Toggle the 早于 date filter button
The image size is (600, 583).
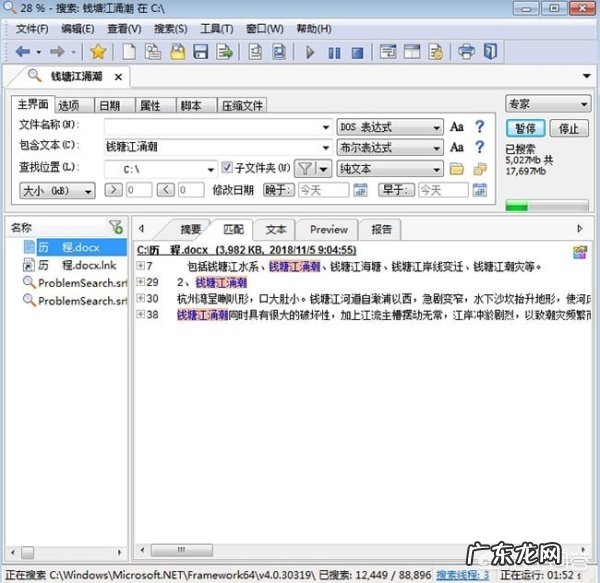click(396, 190)
